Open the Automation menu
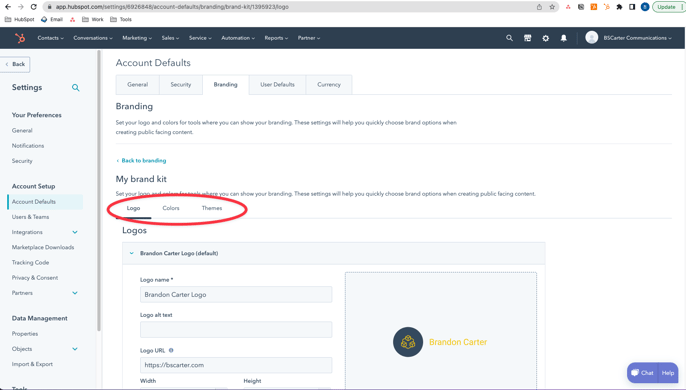The height and width of the screenshot is (390, 686). [238, 38]
